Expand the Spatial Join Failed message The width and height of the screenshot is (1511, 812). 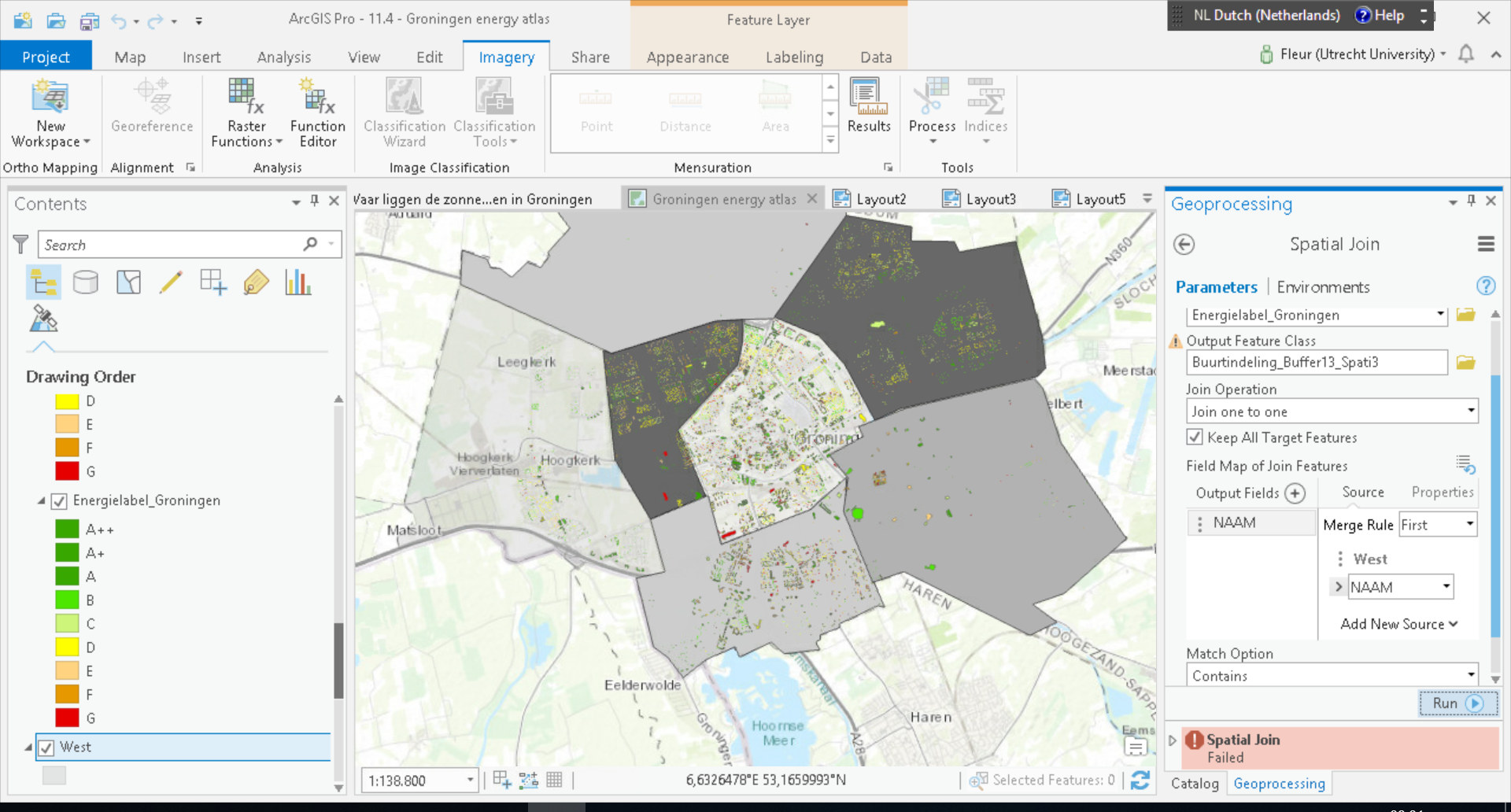(x=1173, y=740)
